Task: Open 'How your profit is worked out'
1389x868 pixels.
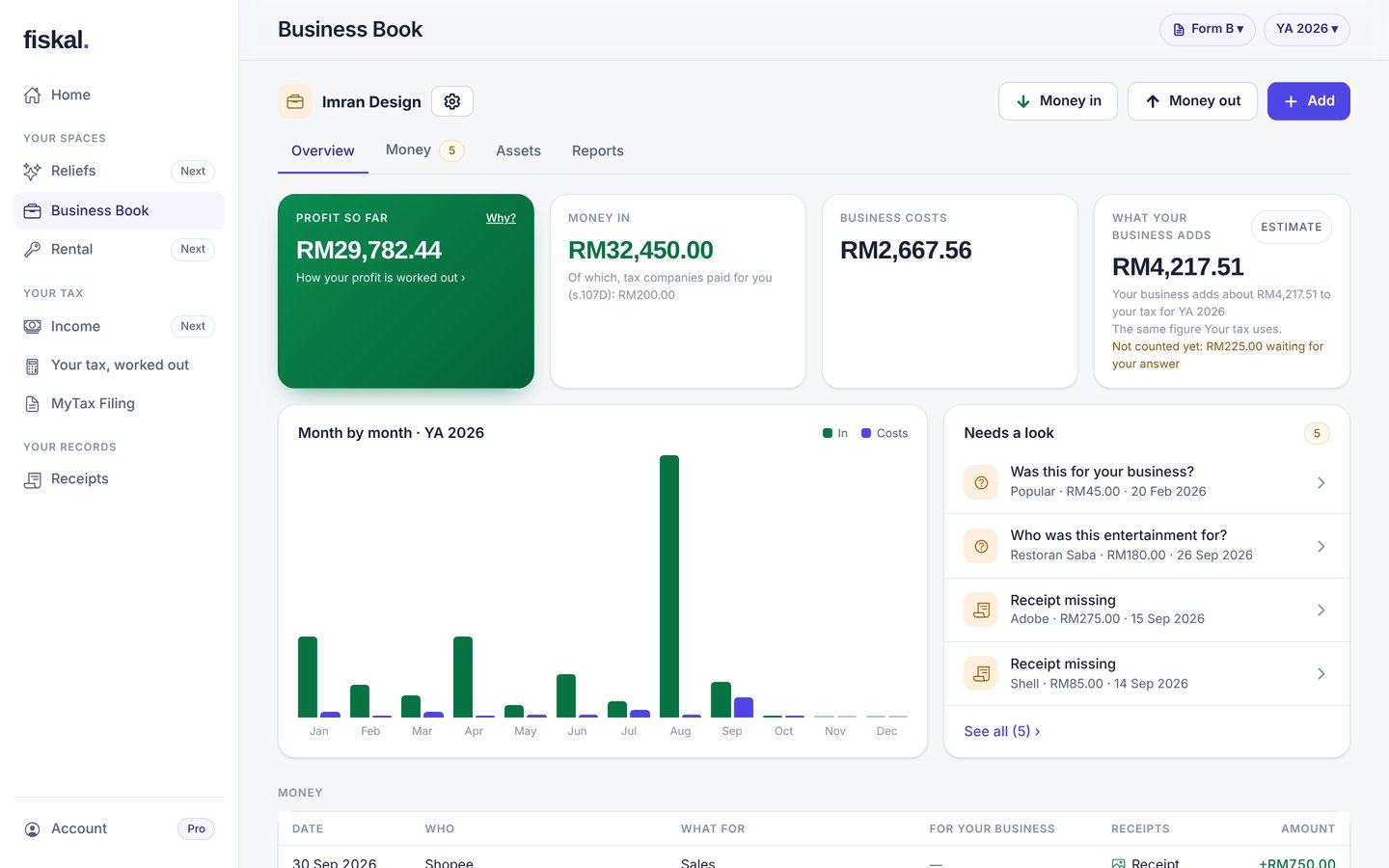Action: tap(380, 278)
